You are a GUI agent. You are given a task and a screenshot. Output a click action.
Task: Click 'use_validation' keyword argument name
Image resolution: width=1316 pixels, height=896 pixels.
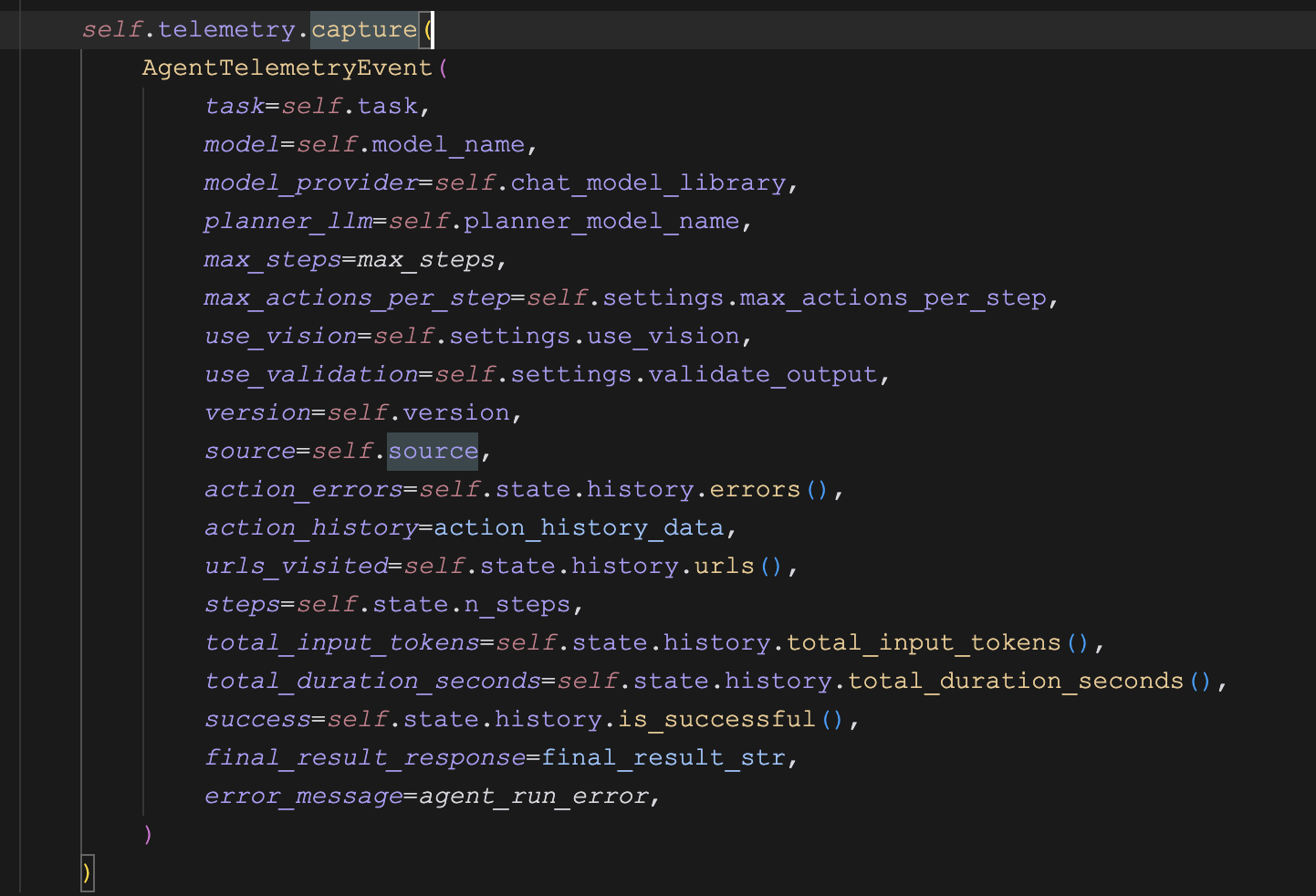pos(311,375)
